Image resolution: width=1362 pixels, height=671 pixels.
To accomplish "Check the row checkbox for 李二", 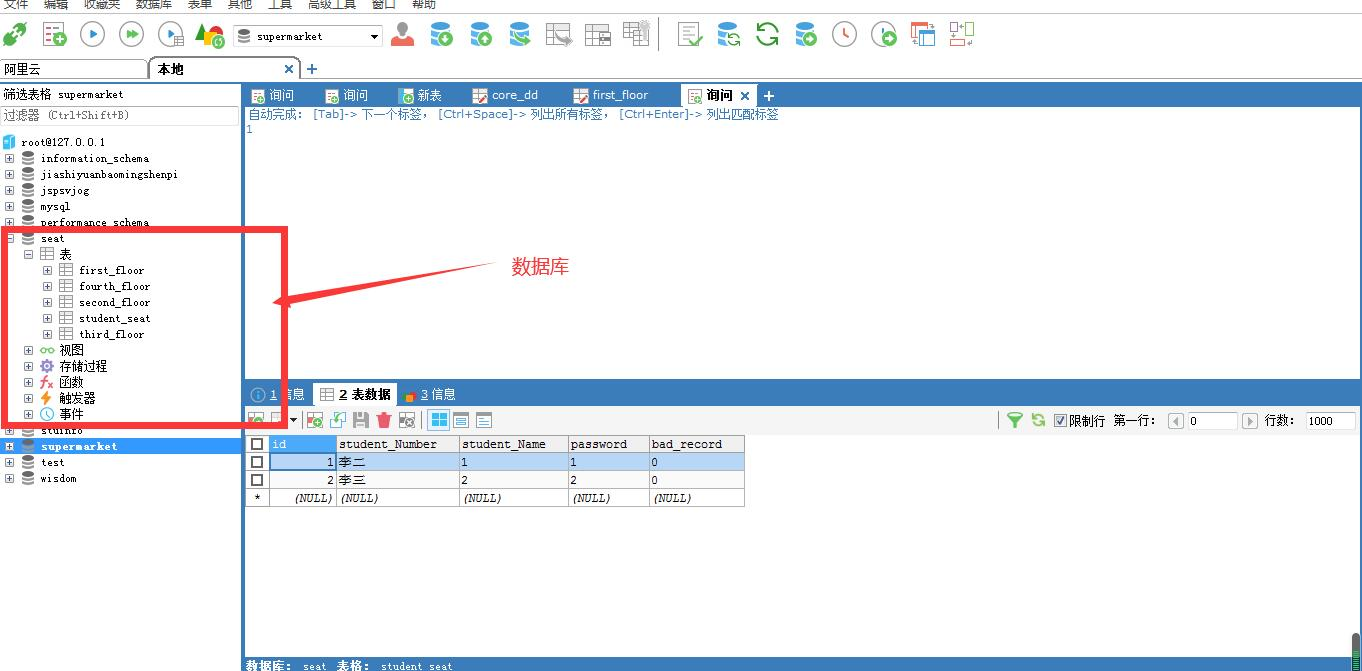I will pos(257,462).
